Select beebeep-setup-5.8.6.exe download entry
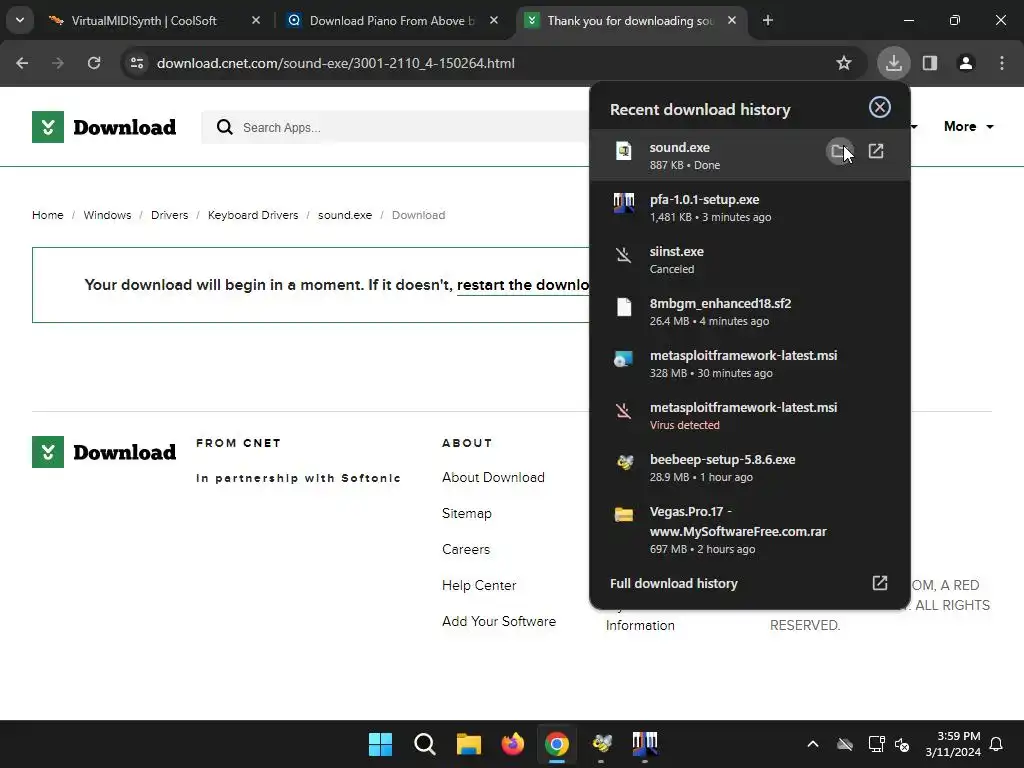This screenshot has height=768, width=1024. coord(750,468)
